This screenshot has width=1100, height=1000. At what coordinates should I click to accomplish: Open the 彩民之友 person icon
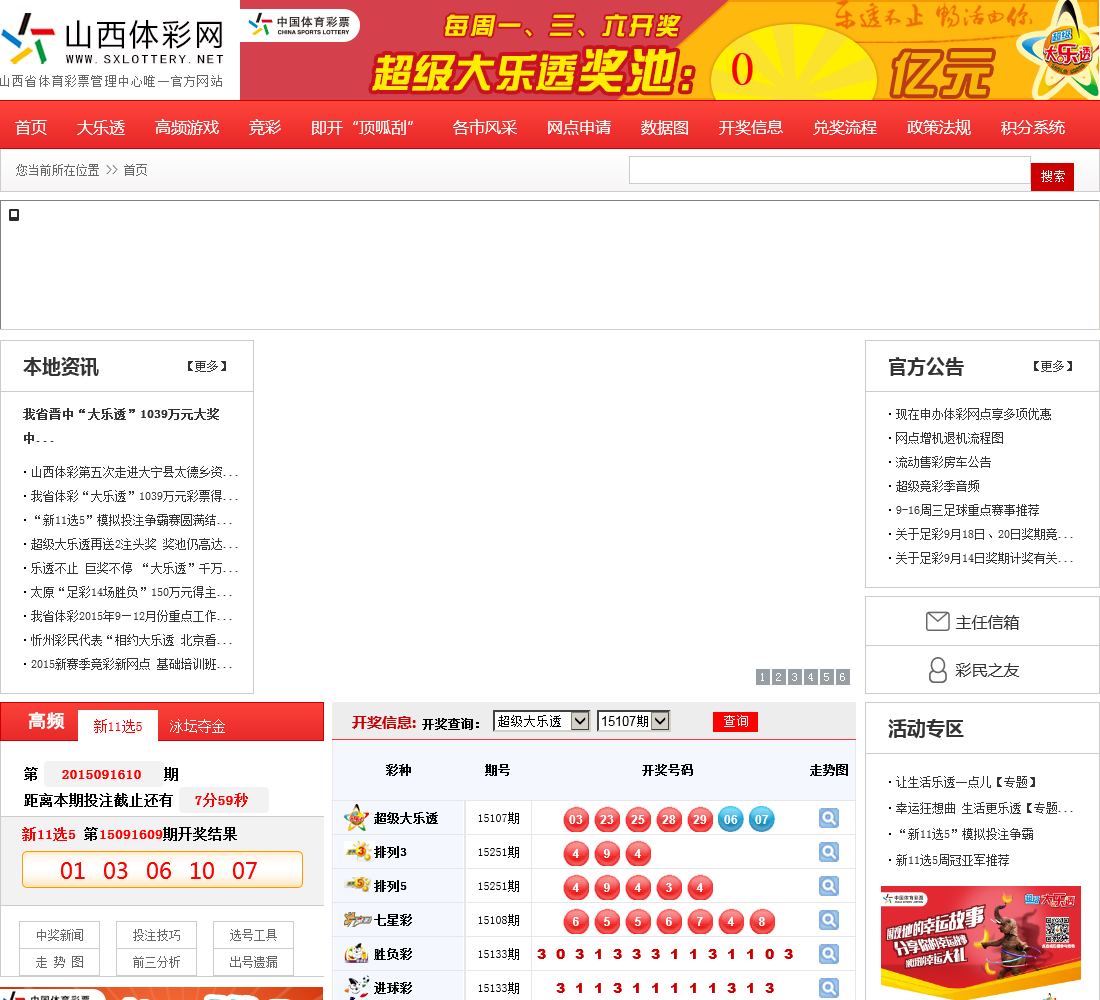coord(937,670)
